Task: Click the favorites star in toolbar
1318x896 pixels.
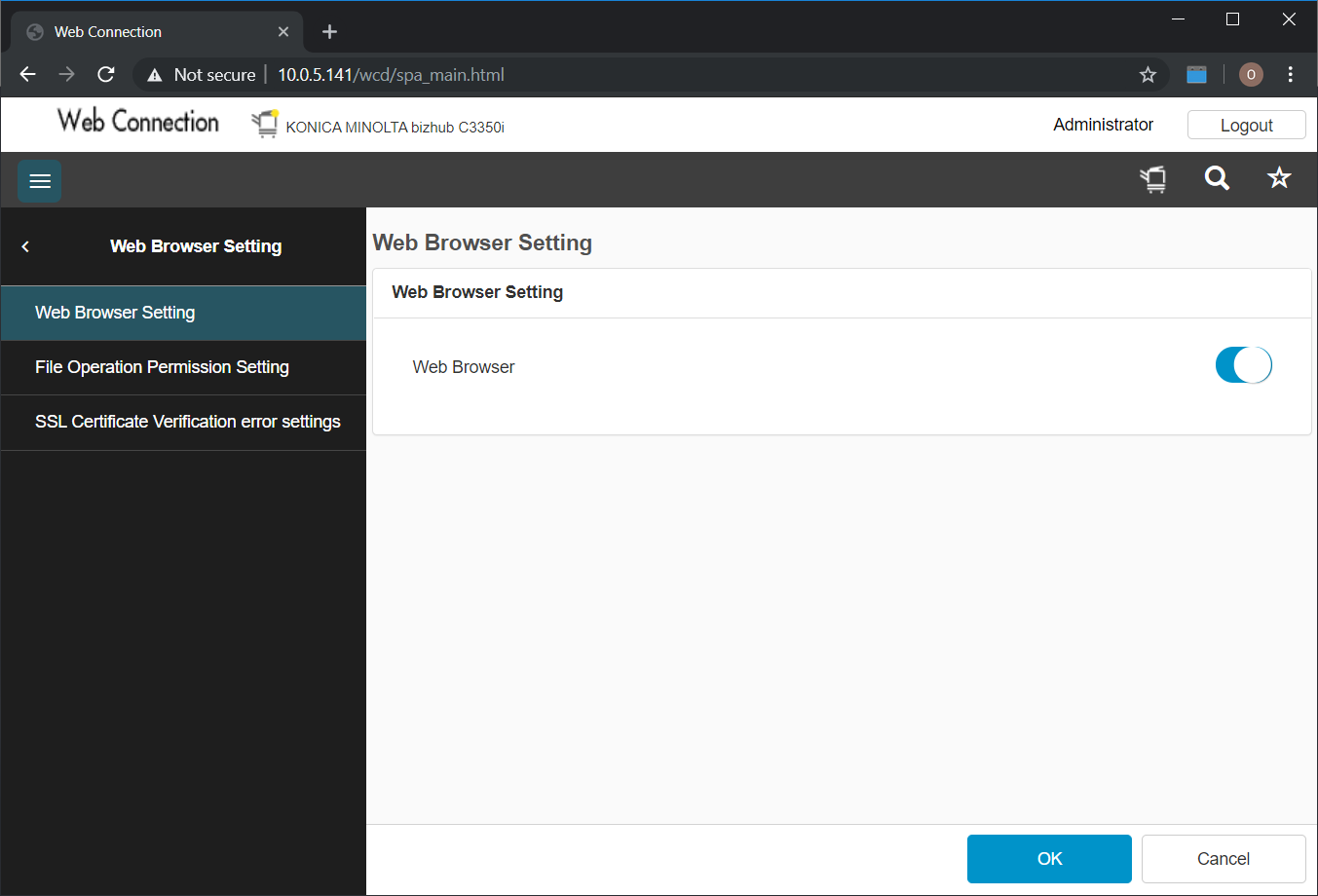Action: [x=1278, y=178]
